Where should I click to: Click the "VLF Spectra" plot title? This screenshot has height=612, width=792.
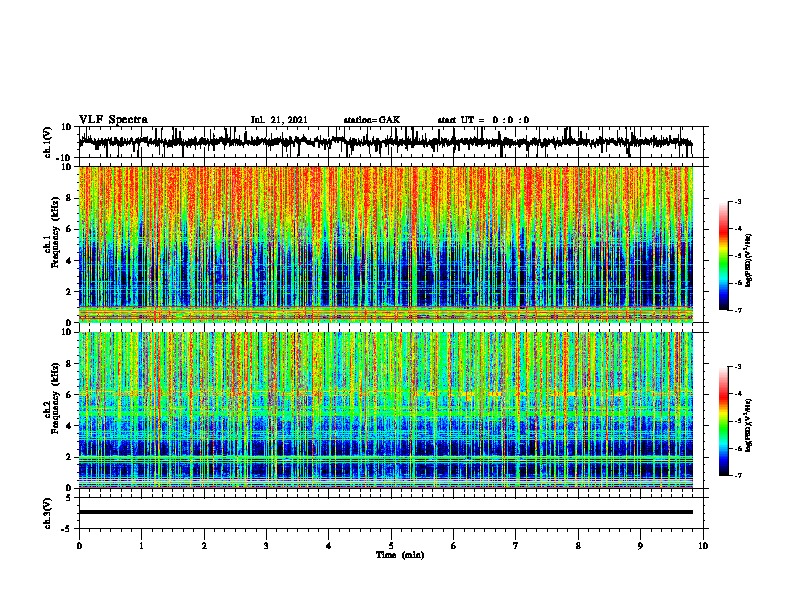click(x=113, y=120)
